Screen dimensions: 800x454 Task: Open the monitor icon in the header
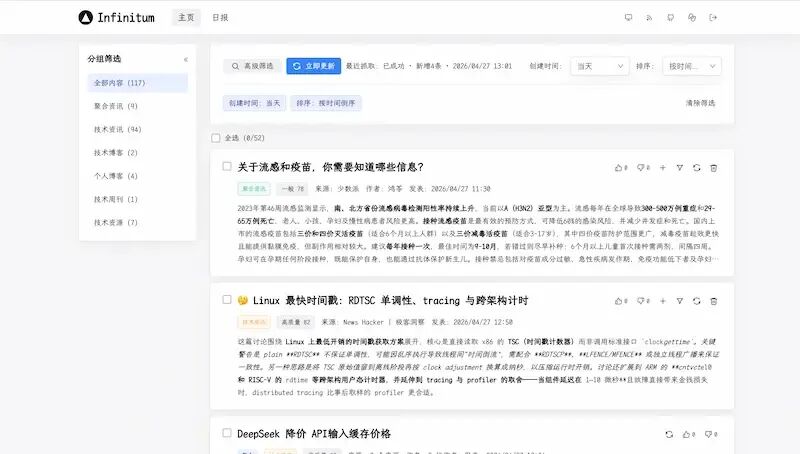coord(629,17)
